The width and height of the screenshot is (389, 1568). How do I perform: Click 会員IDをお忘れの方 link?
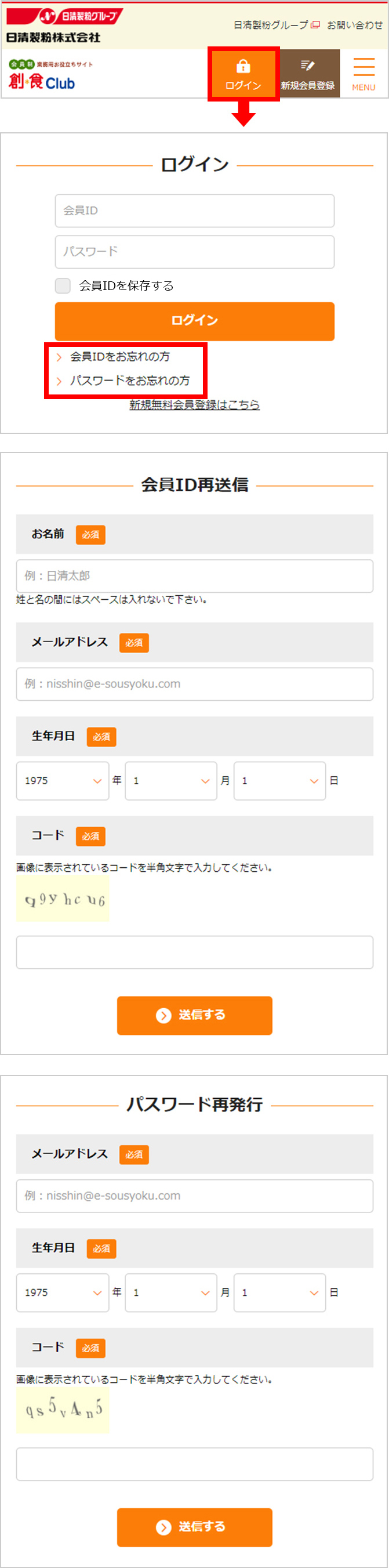click(x=119, y=357)
